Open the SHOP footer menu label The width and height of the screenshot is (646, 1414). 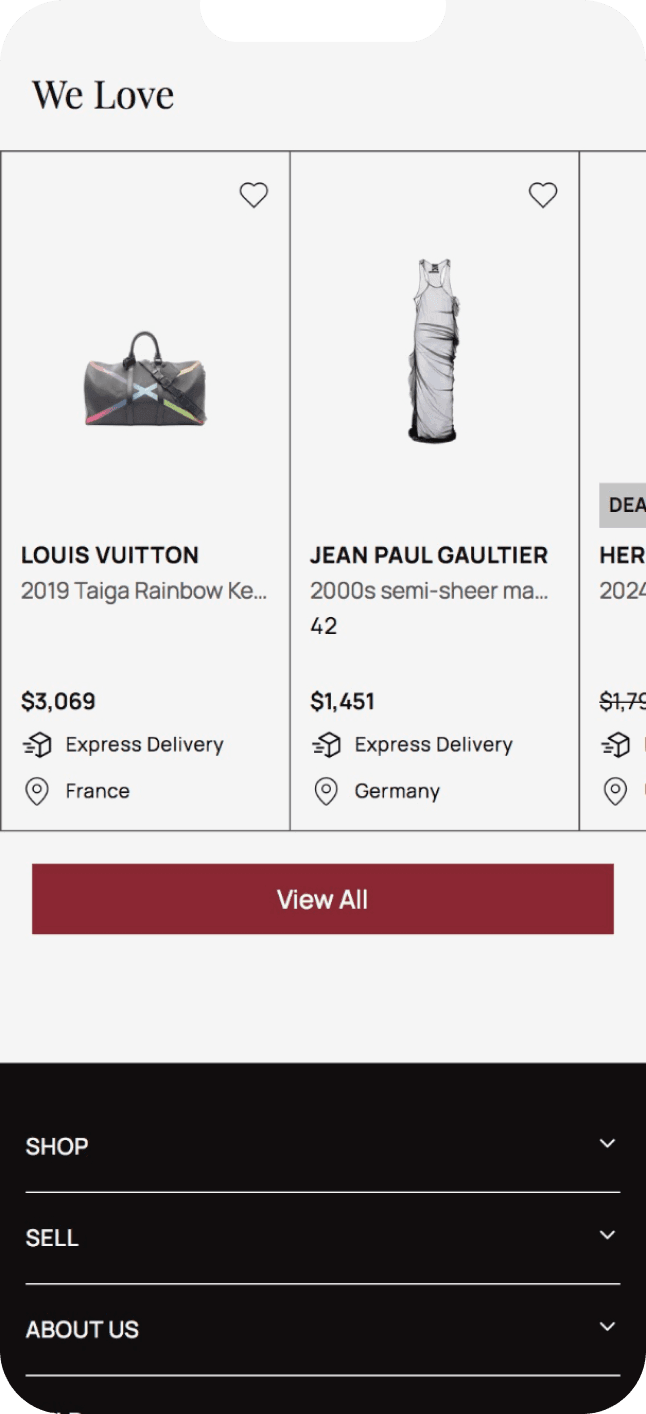coord(57,1146)
